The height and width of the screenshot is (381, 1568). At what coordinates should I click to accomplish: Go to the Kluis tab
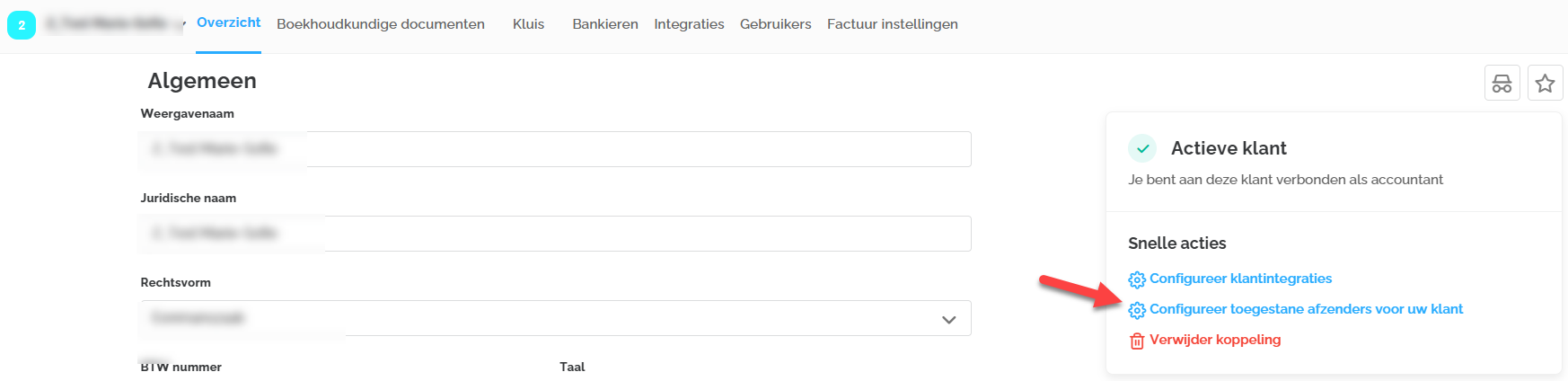pyautogui.click(x=528, y=24)
